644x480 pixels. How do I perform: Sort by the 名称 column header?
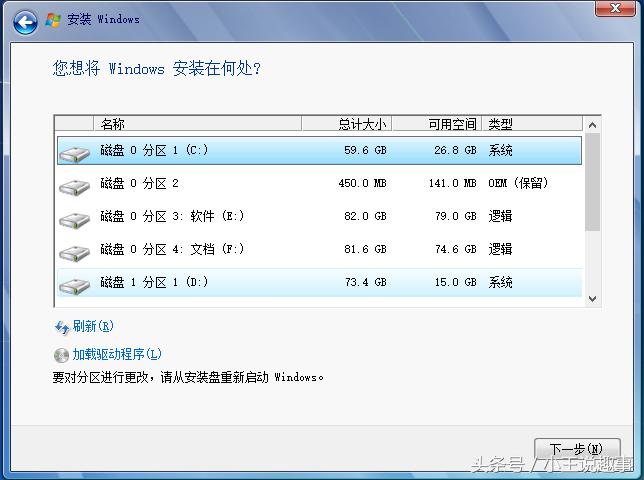pos(198,124)
